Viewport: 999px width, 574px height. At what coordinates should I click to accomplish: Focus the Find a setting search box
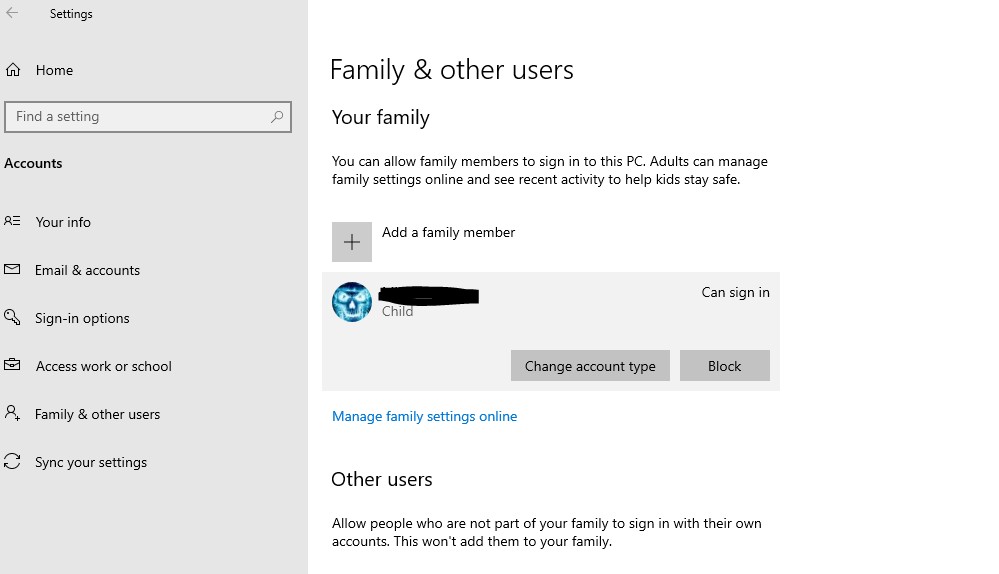pos(140,117)
